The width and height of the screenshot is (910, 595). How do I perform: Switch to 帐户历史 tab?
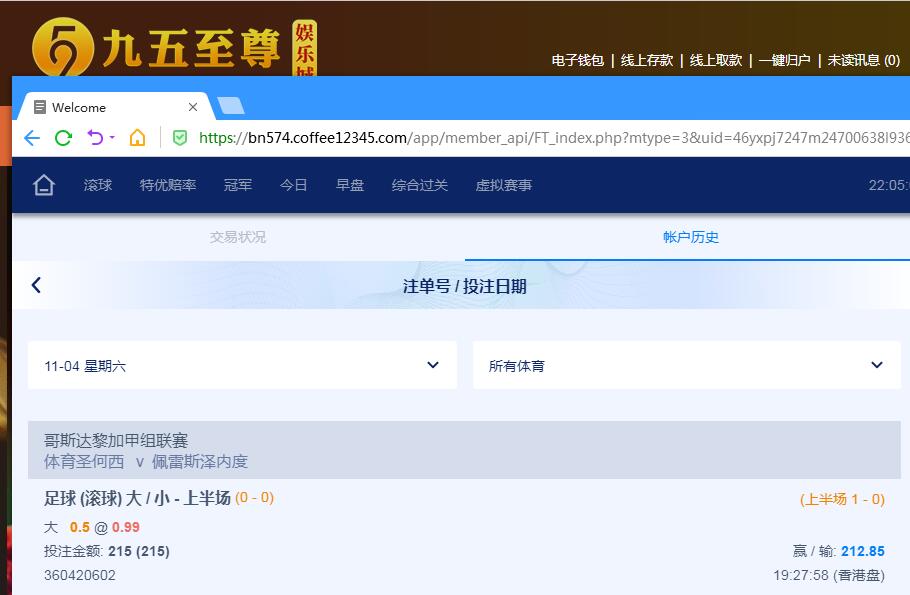[x=691, y=237]
